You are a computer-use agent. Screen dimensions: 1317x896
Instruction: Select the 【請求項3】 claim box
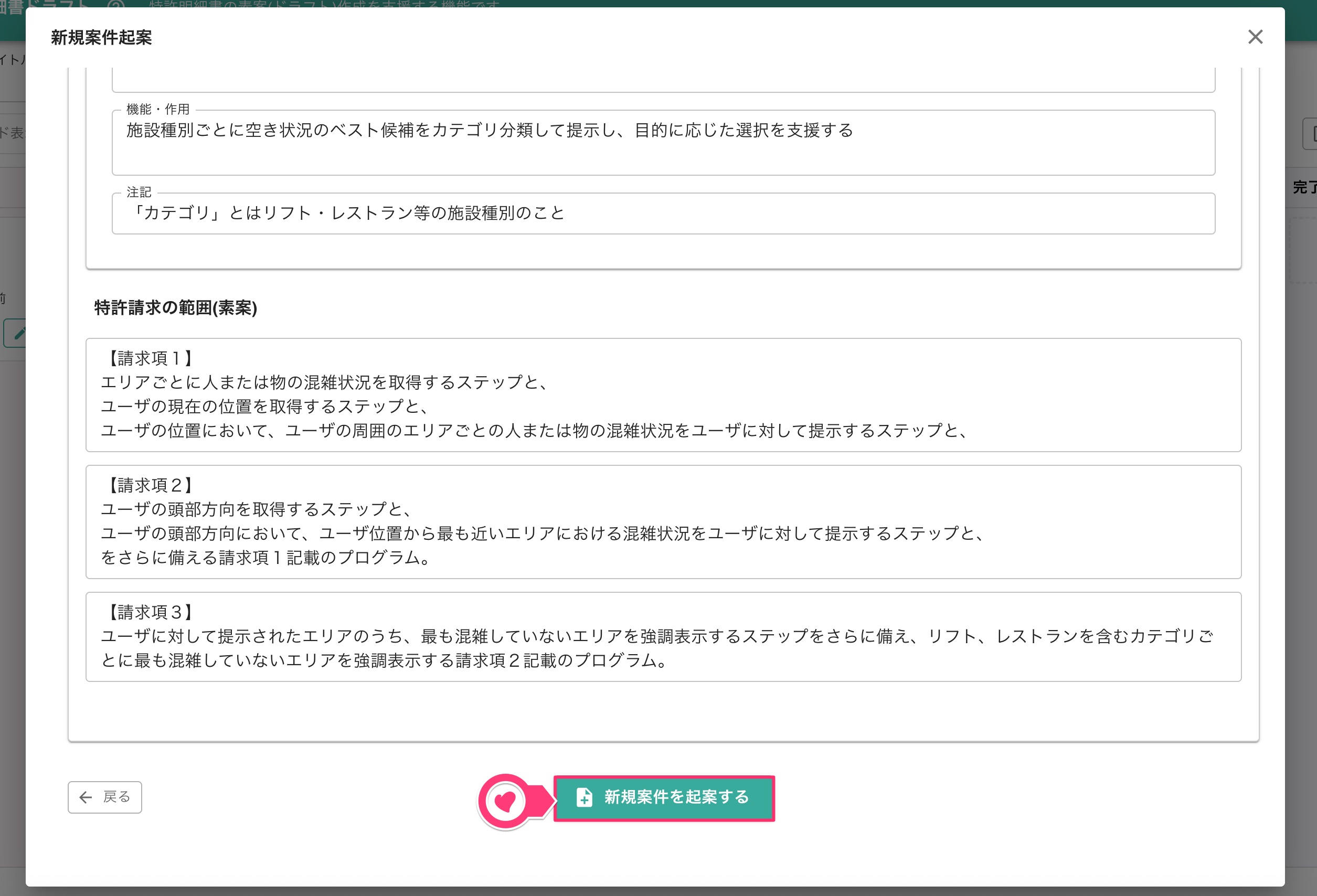[x=663, y=636]
